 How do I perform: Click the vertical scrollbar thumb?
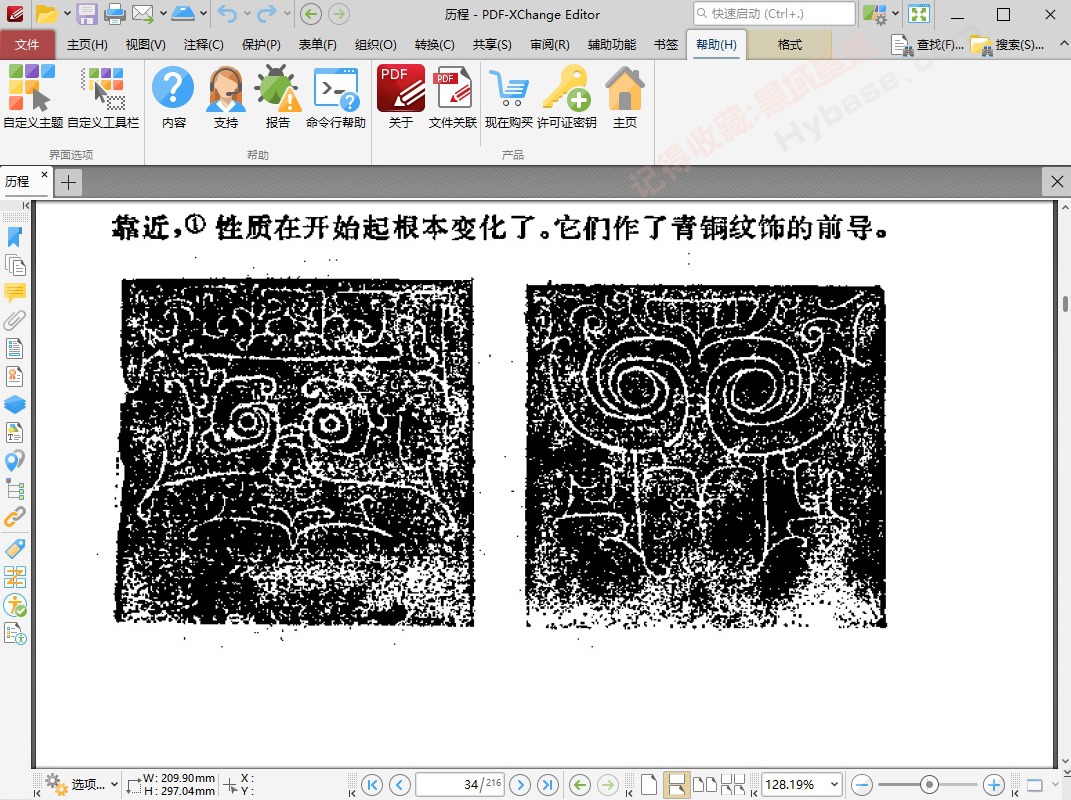point(1065,303)
